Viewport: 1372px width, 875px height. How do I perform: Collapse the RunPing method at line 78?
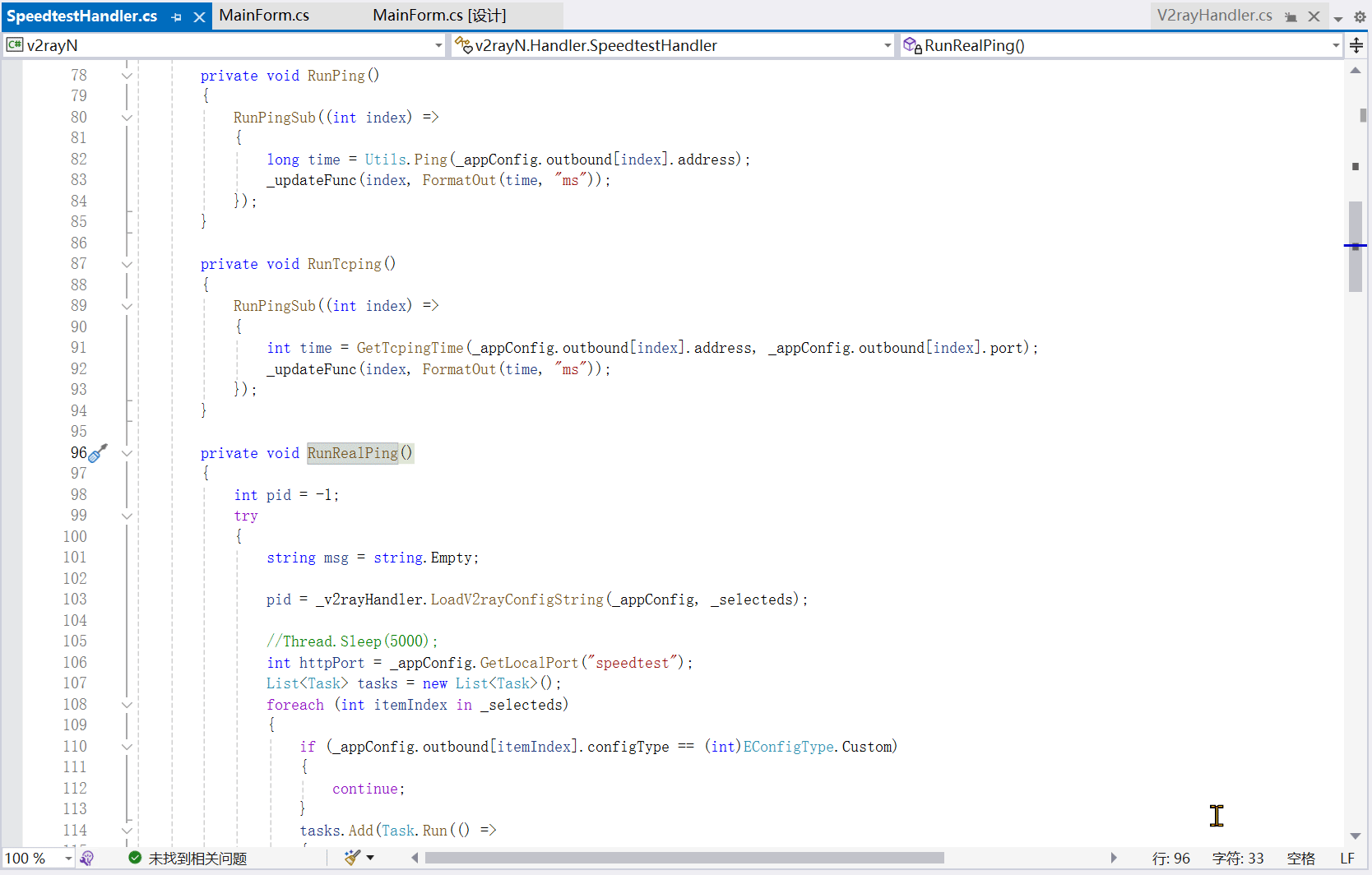coord(127,76)
